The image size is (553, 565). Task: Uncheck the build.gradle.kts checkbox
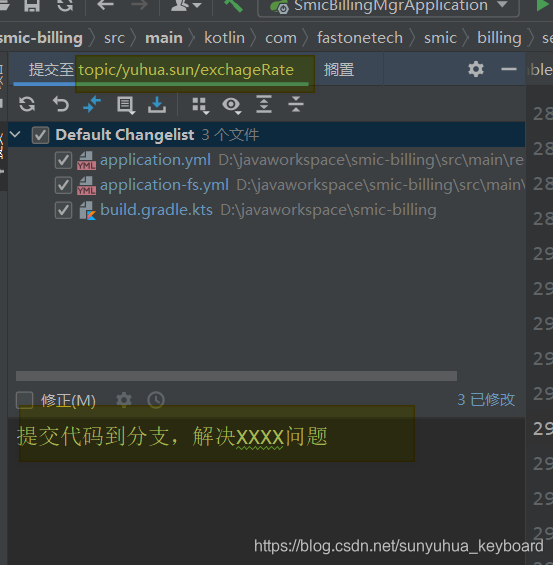pyautogui.click(x=63, y=210)
